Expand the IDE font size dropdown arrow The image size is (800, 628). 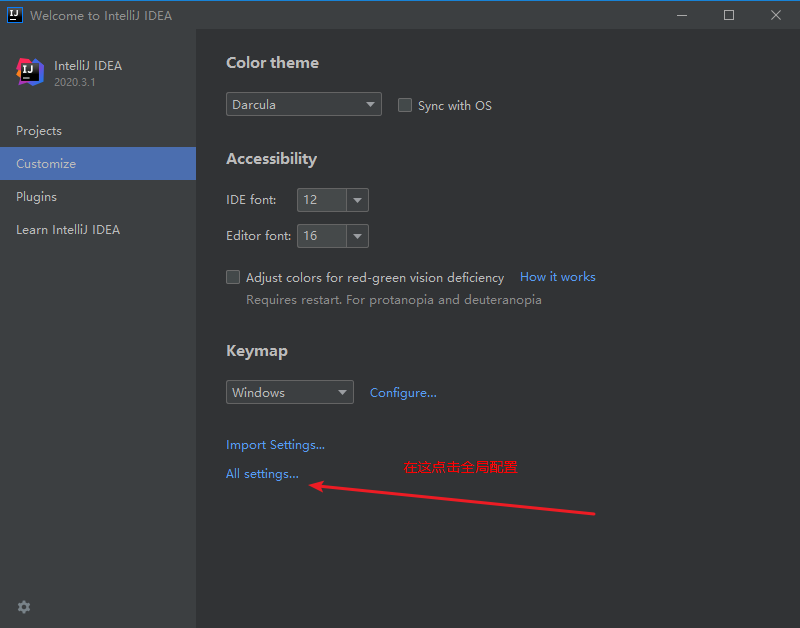tap(357, 199)
